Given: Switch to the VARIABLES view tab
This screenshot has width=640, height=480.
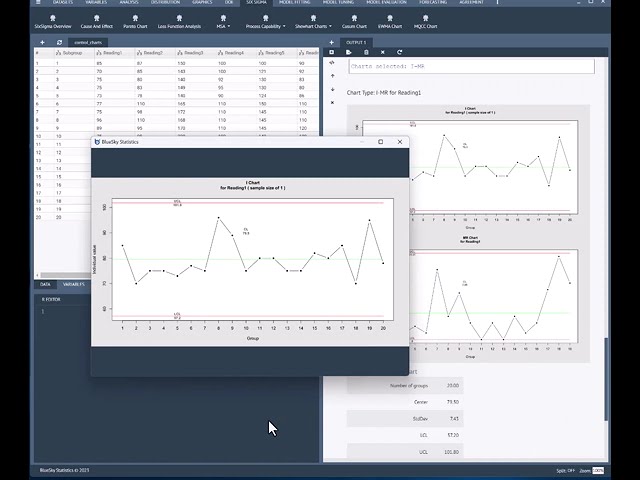Looking at the screenshot, I should [74, 284].
